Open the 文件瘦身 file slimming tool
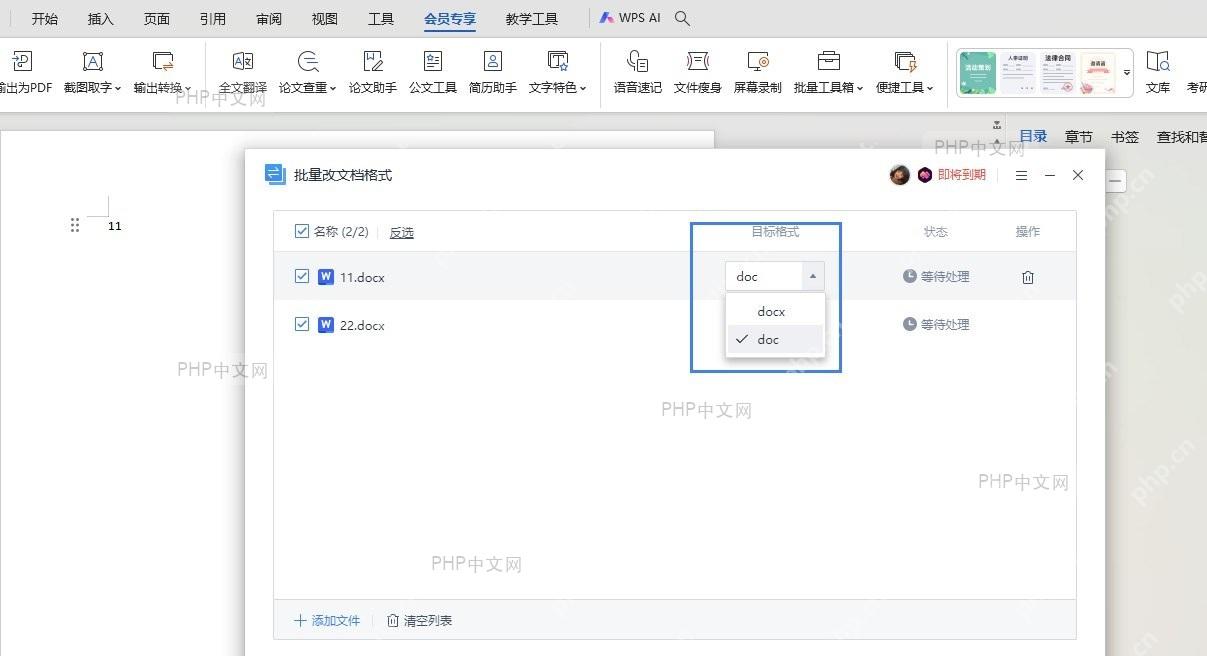 tap(698, 72)
